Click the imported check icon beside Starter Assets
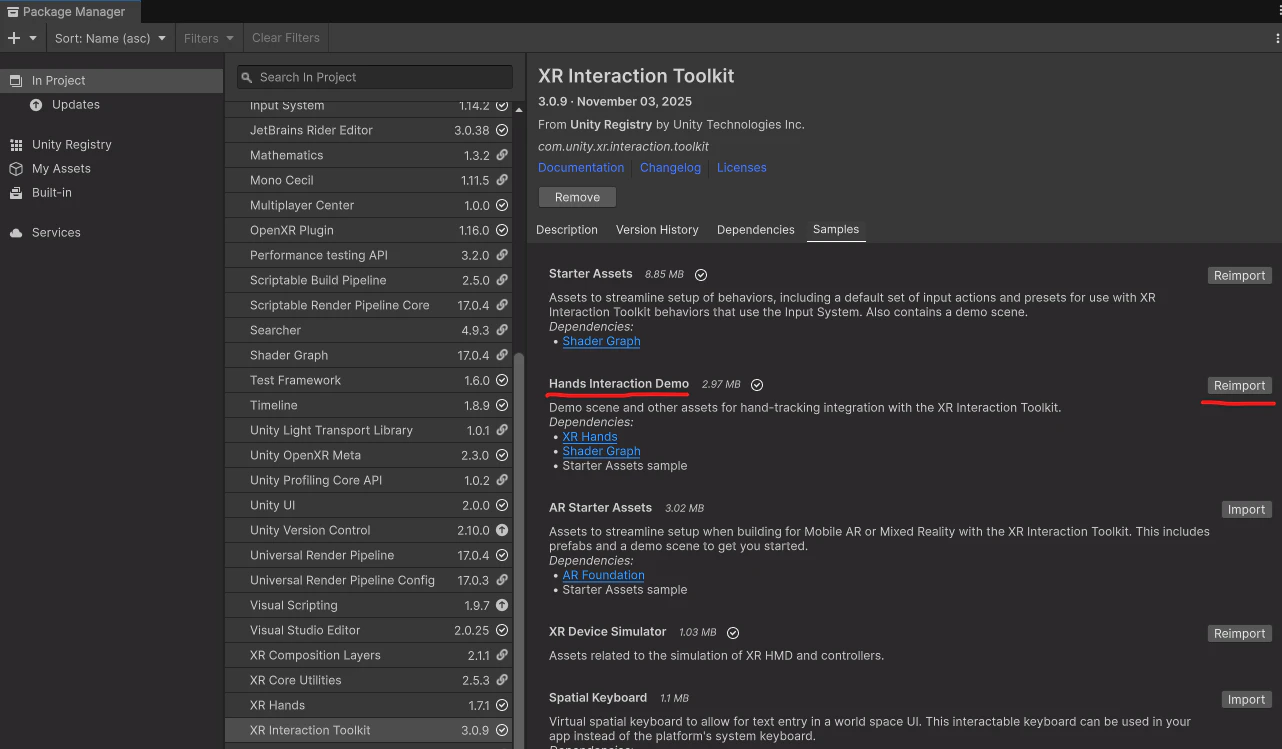 tap(701, 275)
